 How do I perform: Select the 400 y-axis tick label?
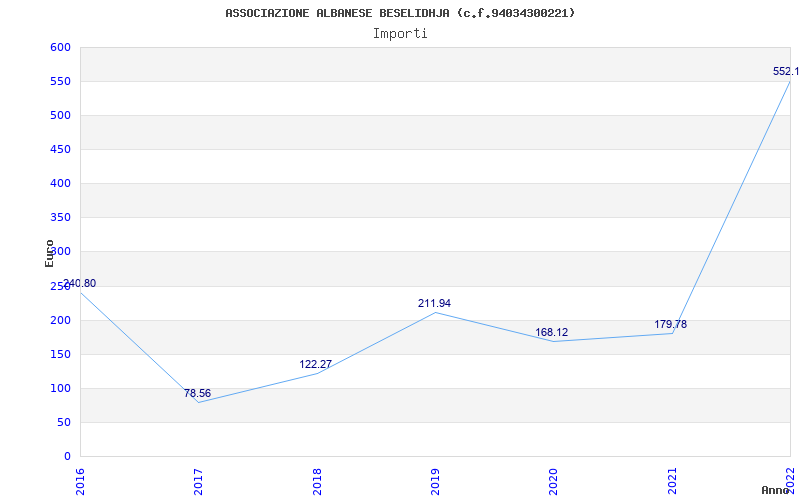click(60, 183)
